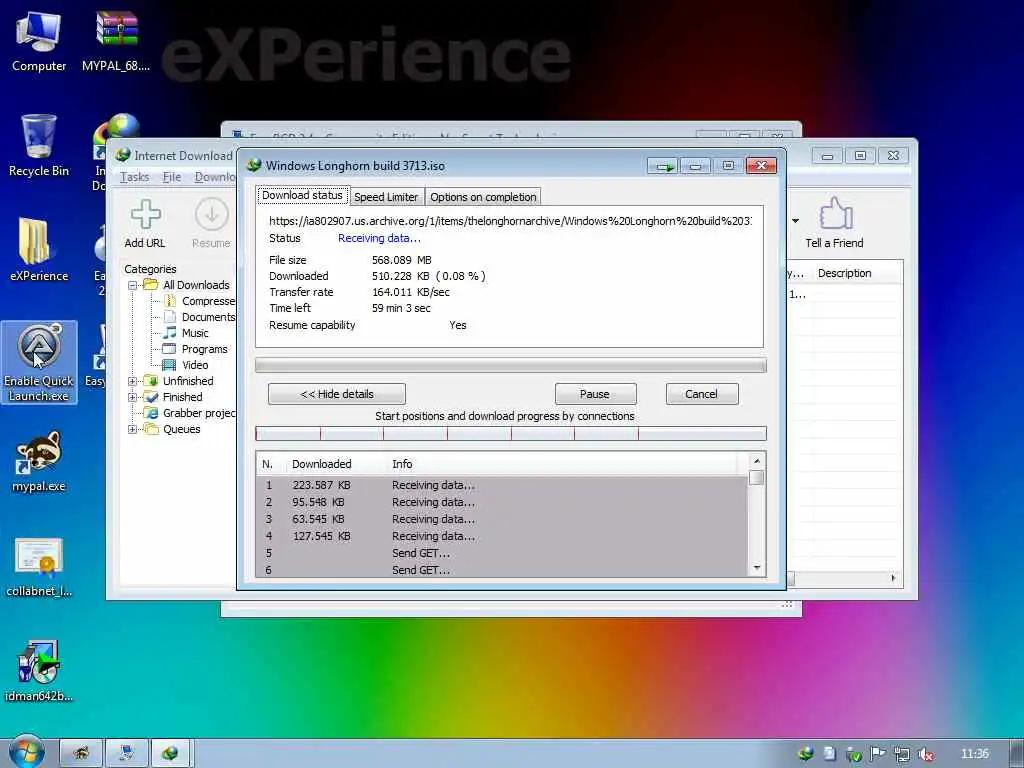
Task: Click the second taskbar button with computer icon
Action: pos(126,753)
